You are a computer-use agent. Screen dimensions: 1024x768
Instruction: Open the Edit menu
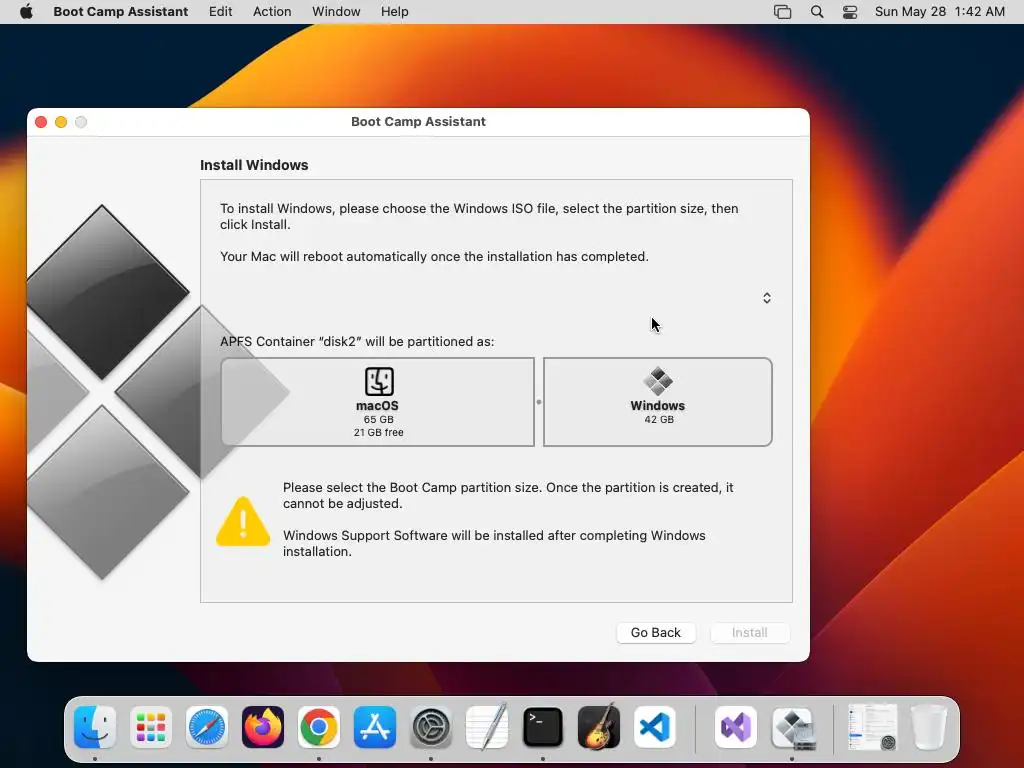click(220, 12)
